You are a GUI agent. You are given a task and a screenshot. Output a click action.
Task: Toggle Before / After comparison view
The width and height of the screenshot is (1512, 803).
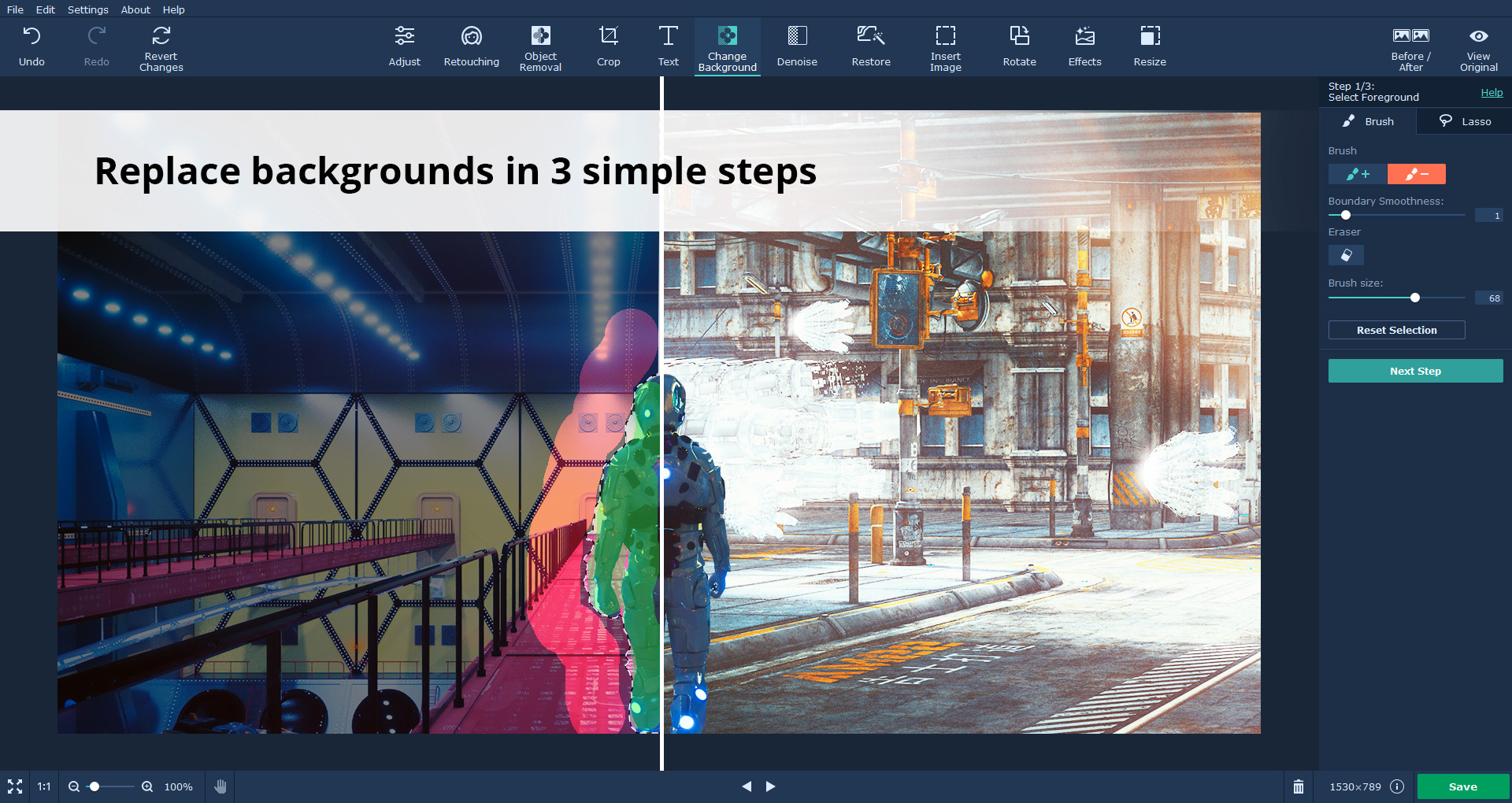pos(1410,47)
